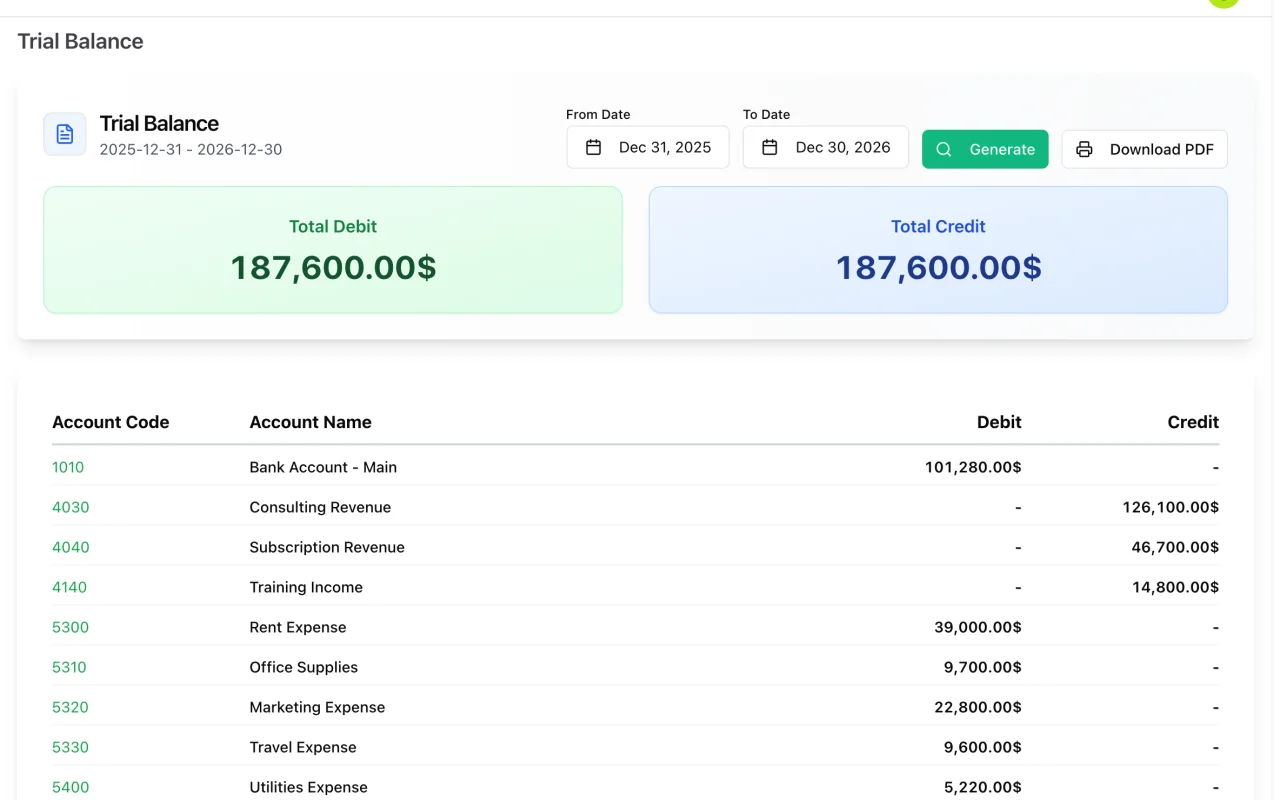Click the page title Trial Balance heading

click(x=81, y=41)
